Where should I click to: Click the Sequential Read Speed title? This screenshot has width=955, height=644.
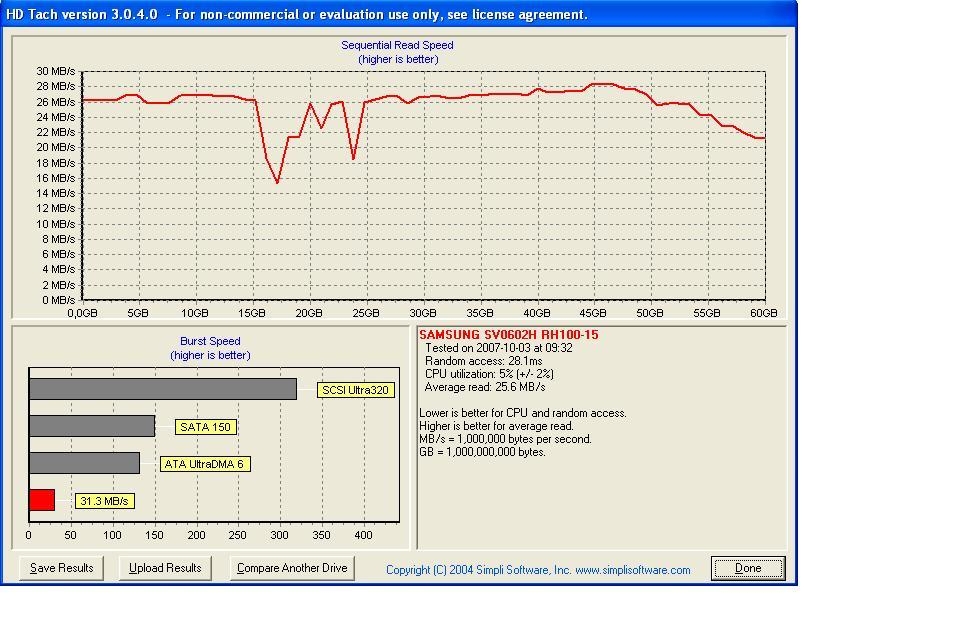397,45
